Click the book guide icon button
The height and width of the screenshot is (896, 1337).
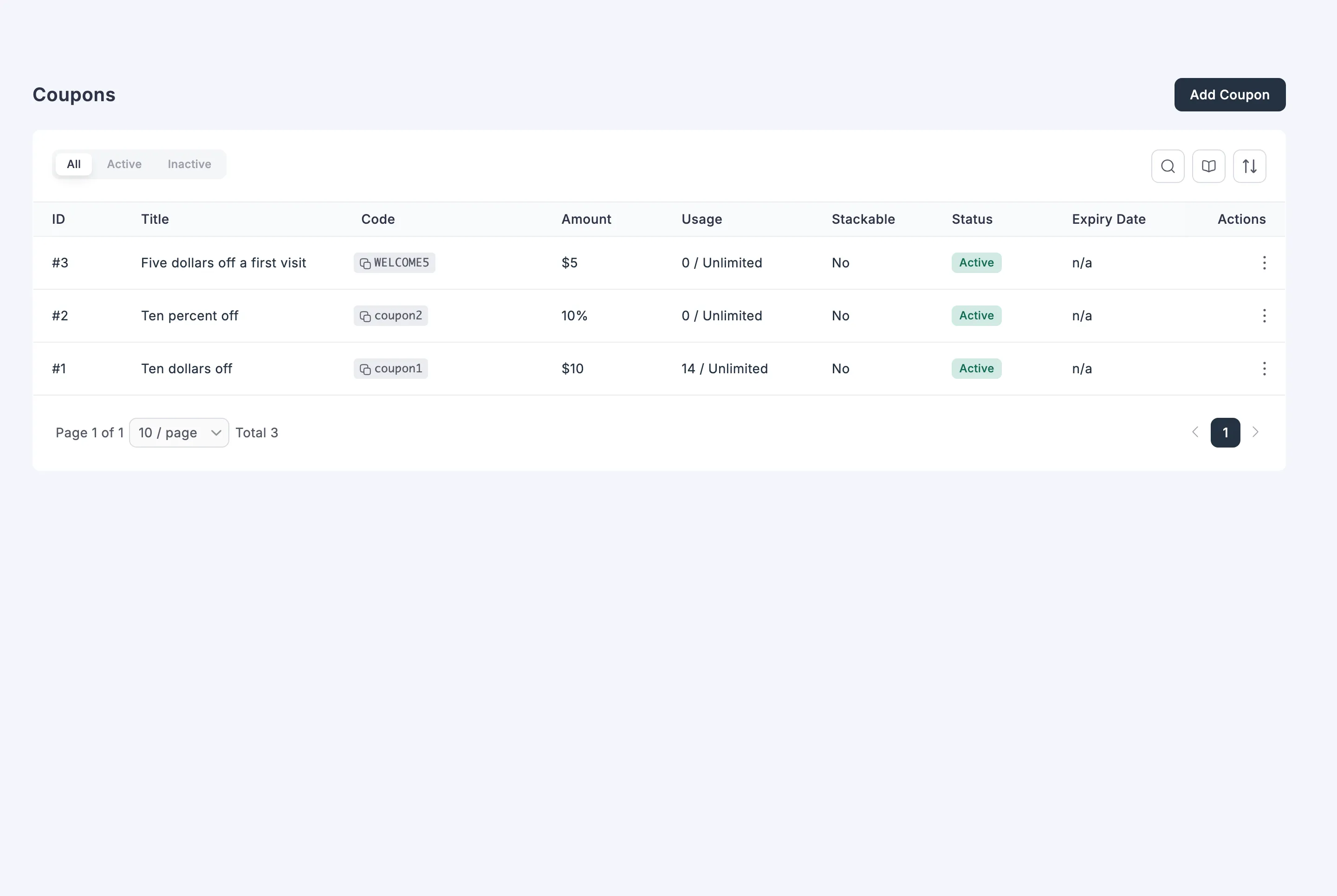click(1208, 166)
